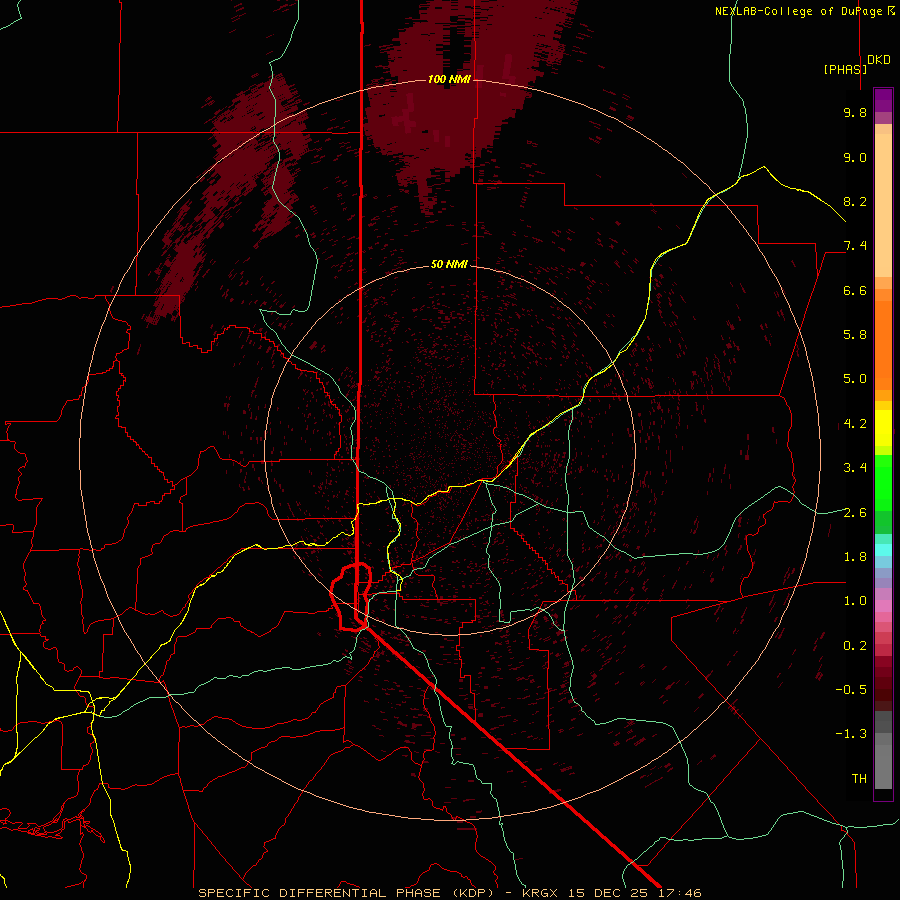This screenshot has height=900, width=900.
Task: Click the [PHAS] units label
Action: pos(845,69)
